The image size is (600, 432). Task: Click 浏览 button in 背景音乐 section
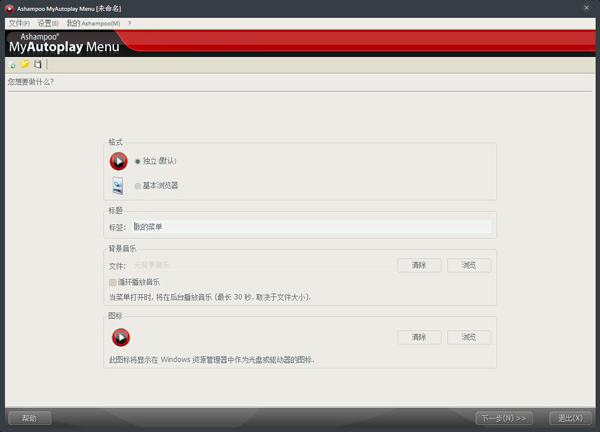tap(469, 265)
